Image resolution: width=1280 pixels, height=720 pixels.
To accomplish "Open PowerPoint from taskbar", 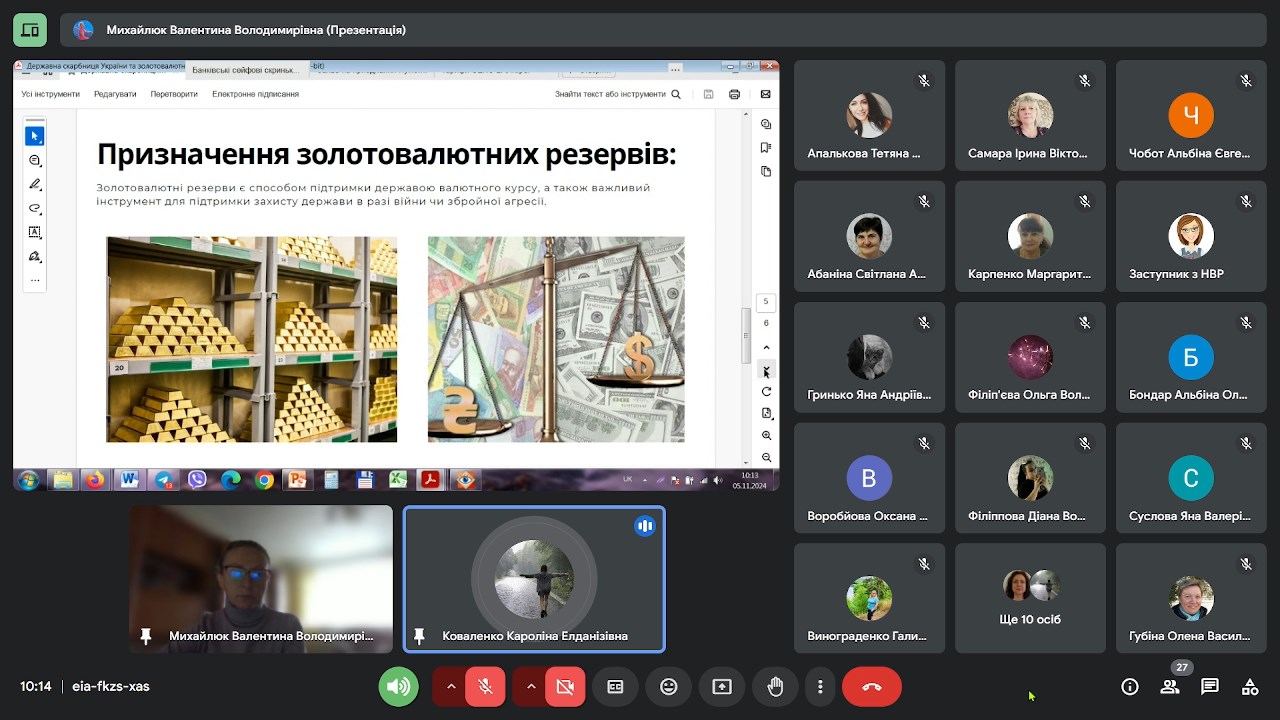I will 297,480.
